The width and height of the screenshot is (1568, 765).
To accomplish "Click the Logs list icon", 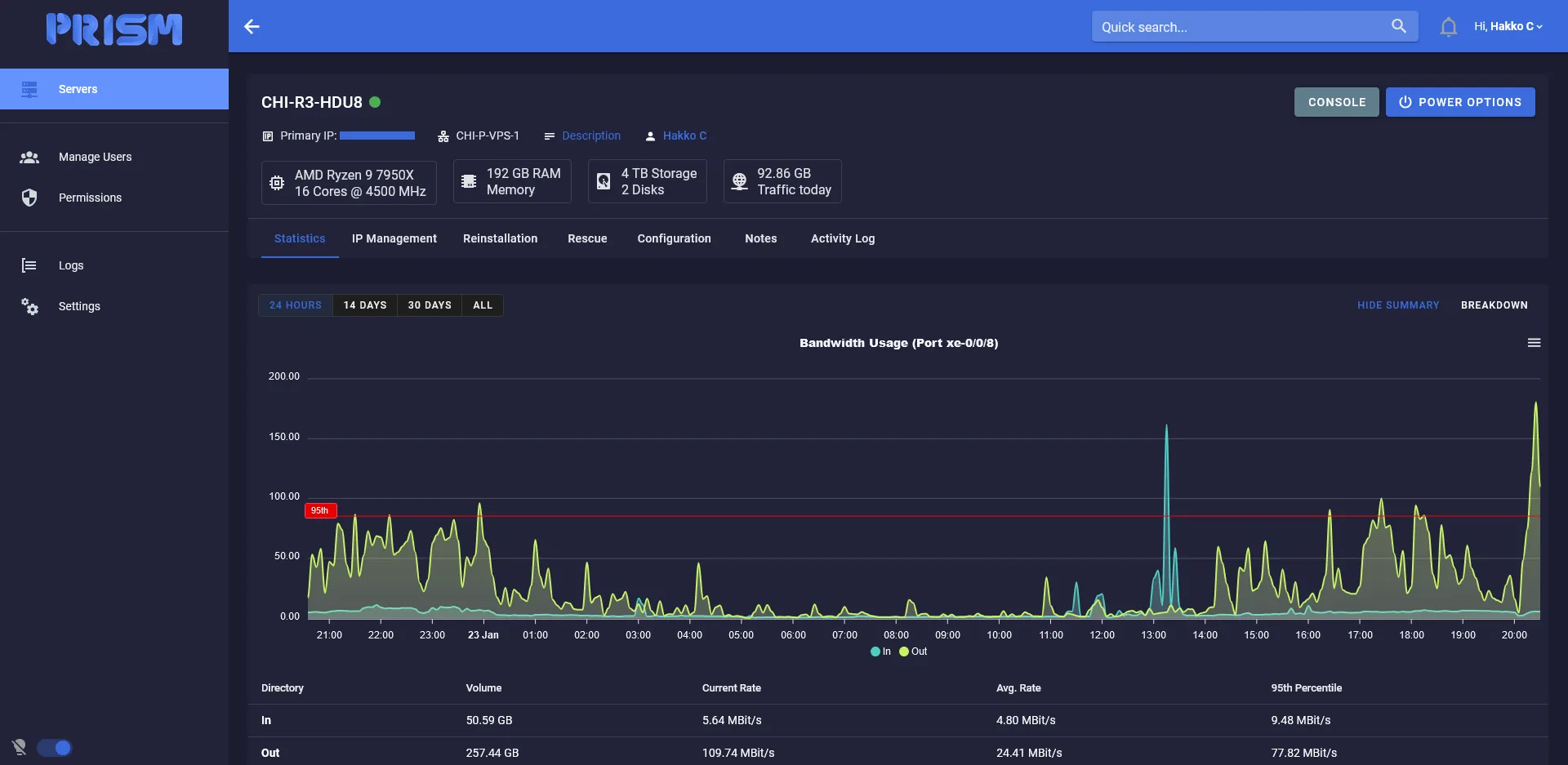I will (x=29, y=265).
